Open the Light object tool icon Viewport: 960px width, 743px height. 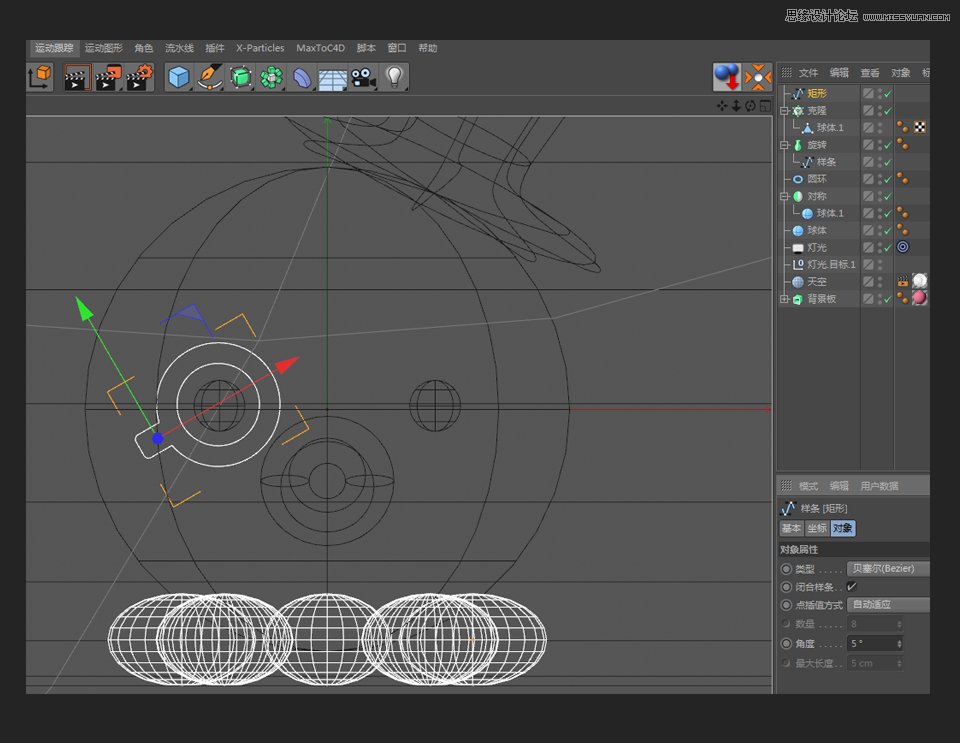[394, 77]
